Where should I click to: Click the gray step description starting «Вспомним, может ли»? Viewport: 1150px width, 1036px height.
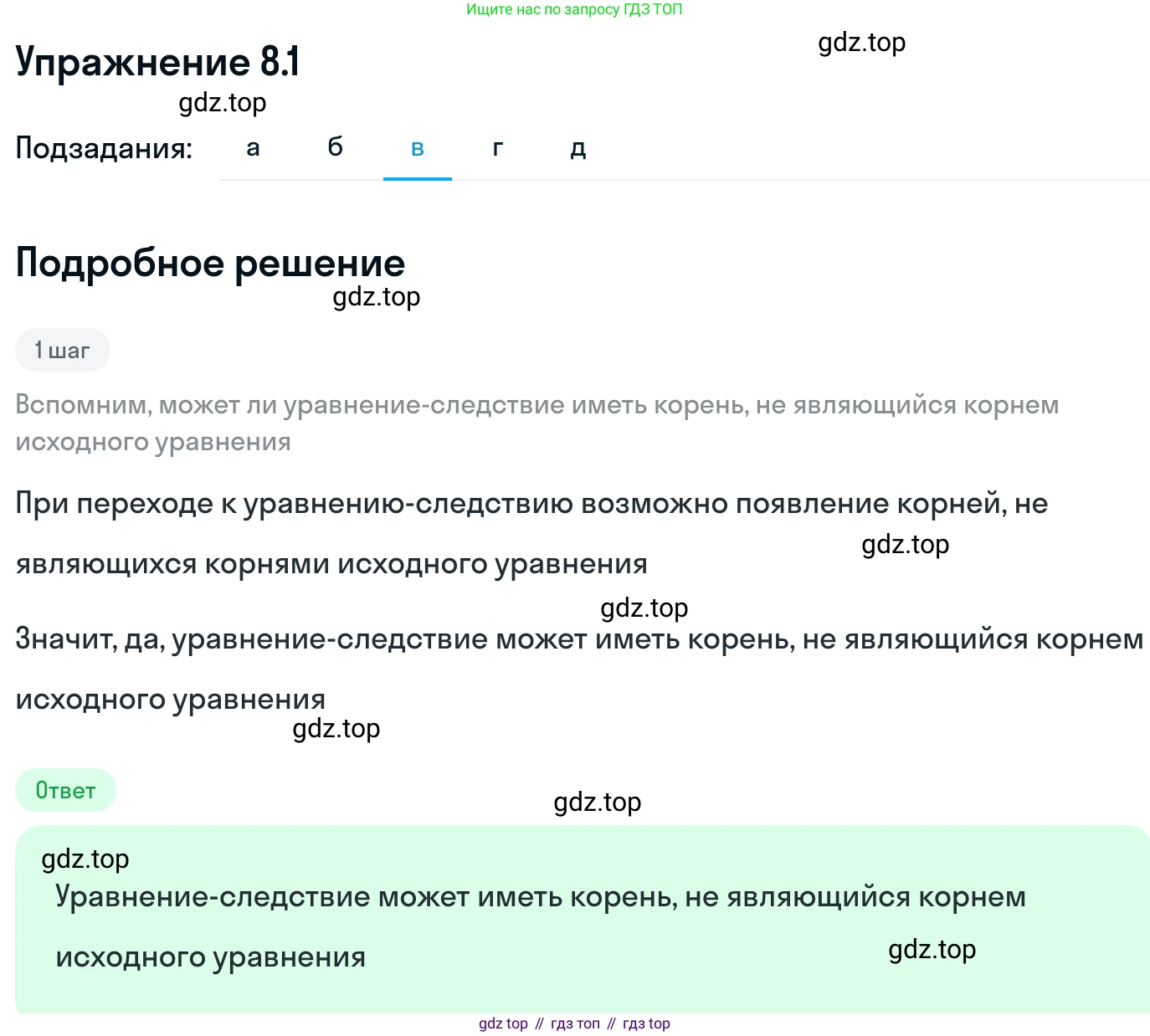click(537, 423)
